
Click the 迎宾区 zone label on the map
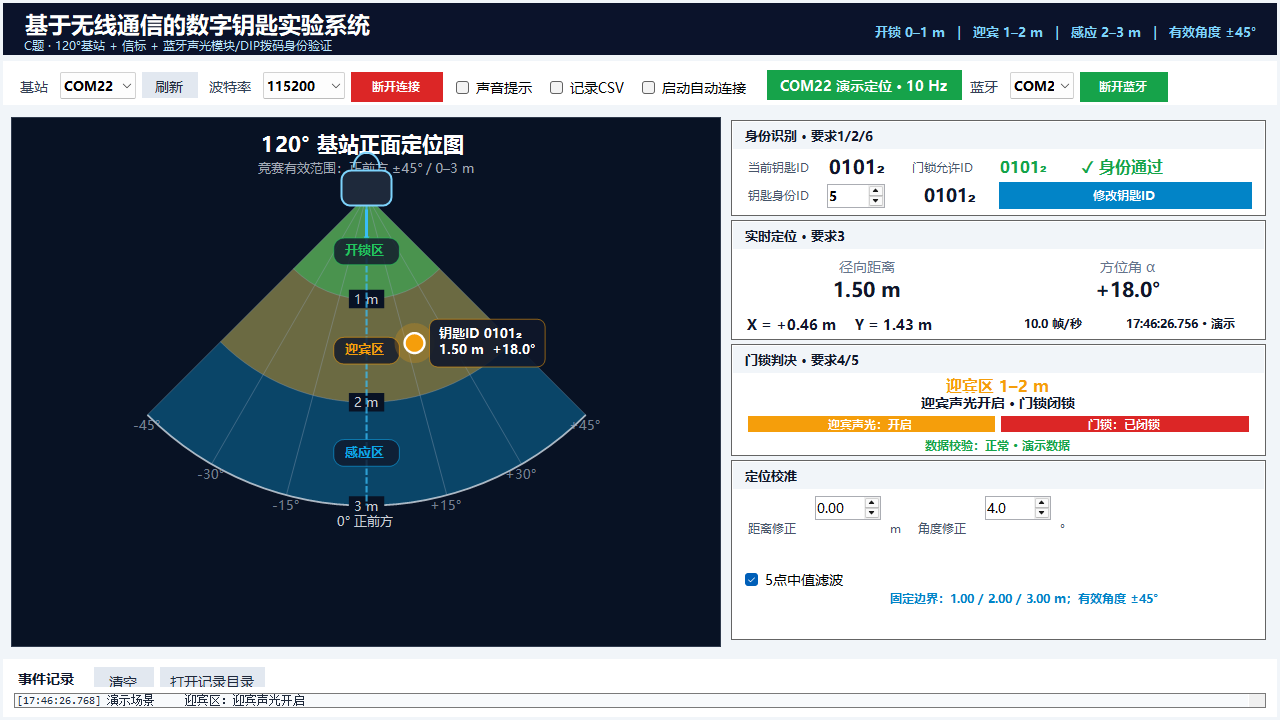365,350
